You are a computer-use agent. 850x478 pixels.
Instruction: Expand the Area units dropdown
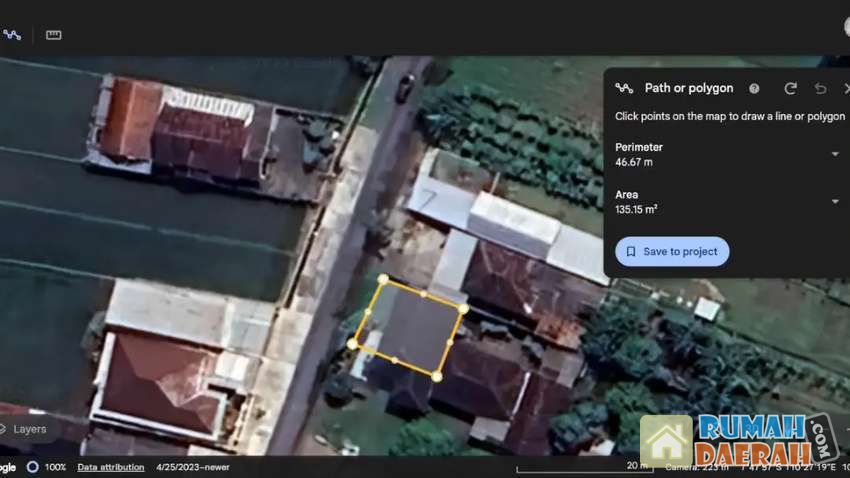[835, 202]
